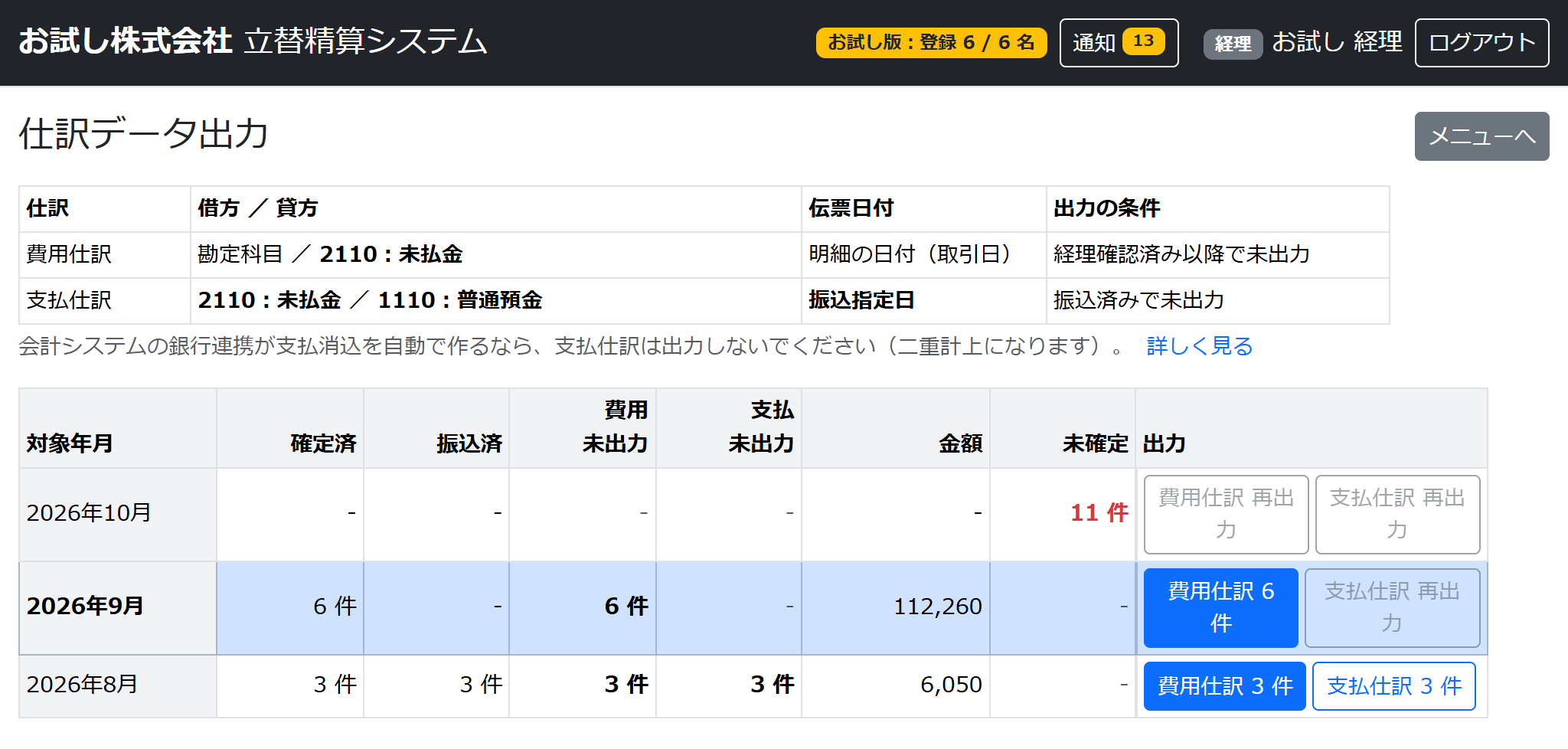Click 6 件 確定済 cell for 2026年9月
Image resolution: width=1568 pixels, height=749 pixels.
tap(290, 607)
